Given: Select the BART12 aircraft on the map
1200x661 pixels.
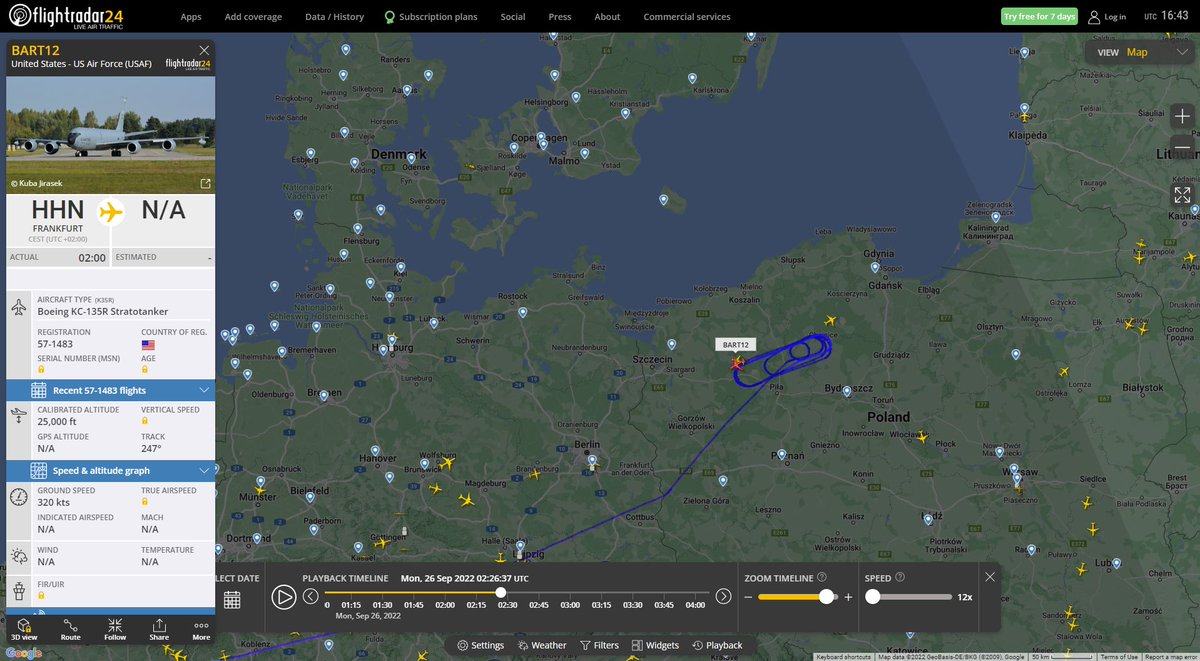Looking at the screenshot, I should click(x=737, y=363).
